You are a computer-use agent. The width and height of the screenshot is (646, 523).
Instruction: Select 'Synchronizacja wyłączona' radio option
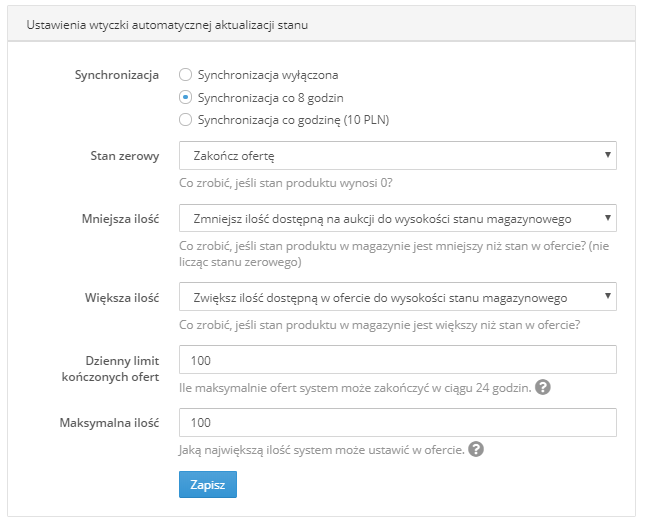point(185,75)
